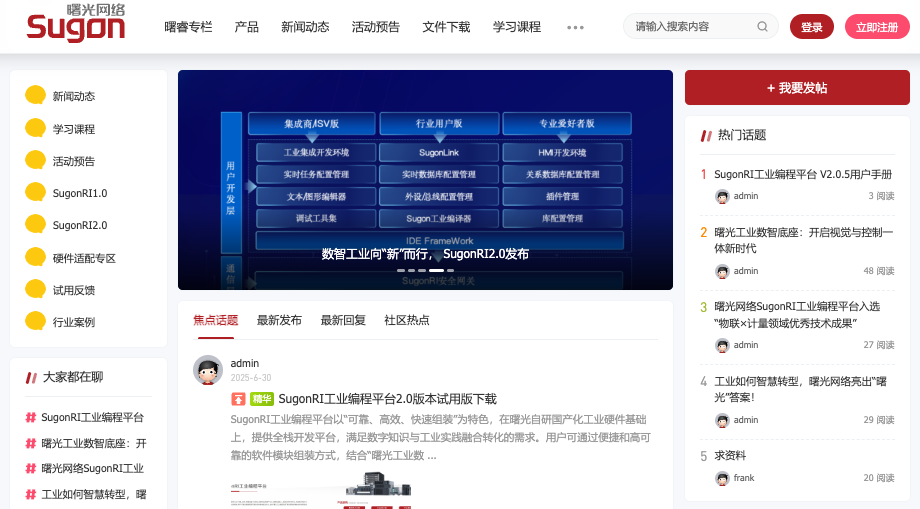Open 曙睿专栏 in top navigation
The image size is (920, 509).
pyautogui.click(x=188, y=27)
